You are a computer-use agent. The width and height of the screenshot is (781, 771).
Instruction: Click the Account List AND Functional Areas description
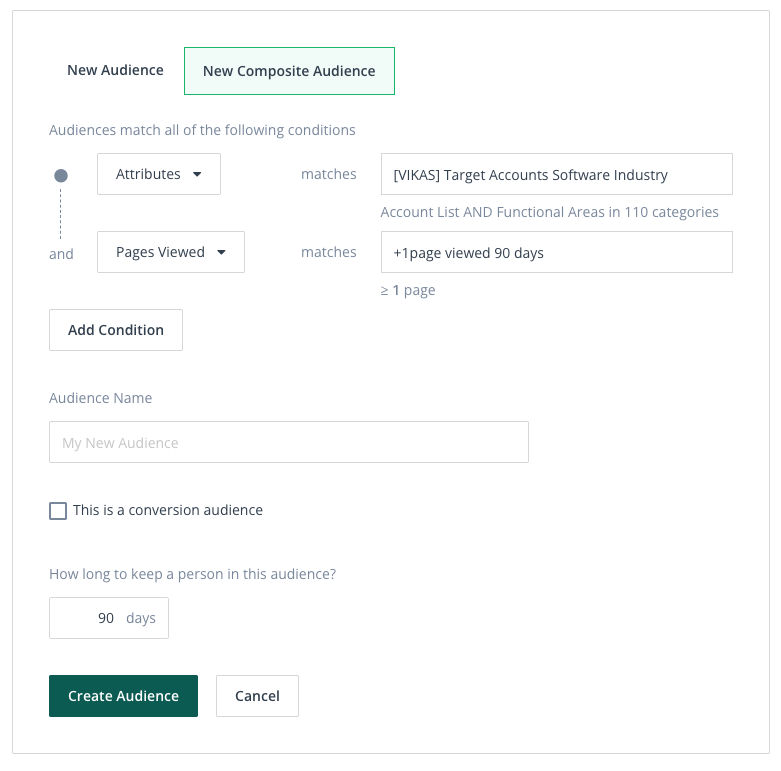pos(549,212)
